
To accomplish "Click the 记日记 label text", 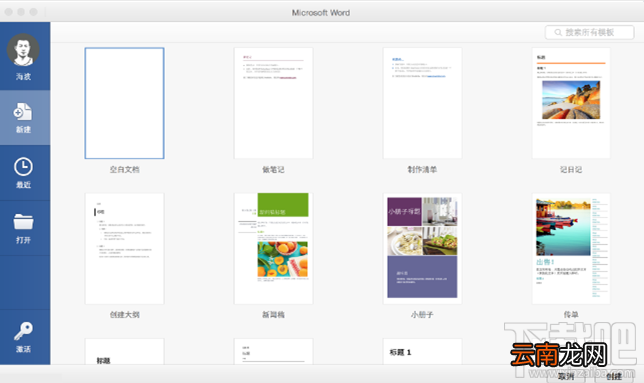I will [x=571, y=169].
